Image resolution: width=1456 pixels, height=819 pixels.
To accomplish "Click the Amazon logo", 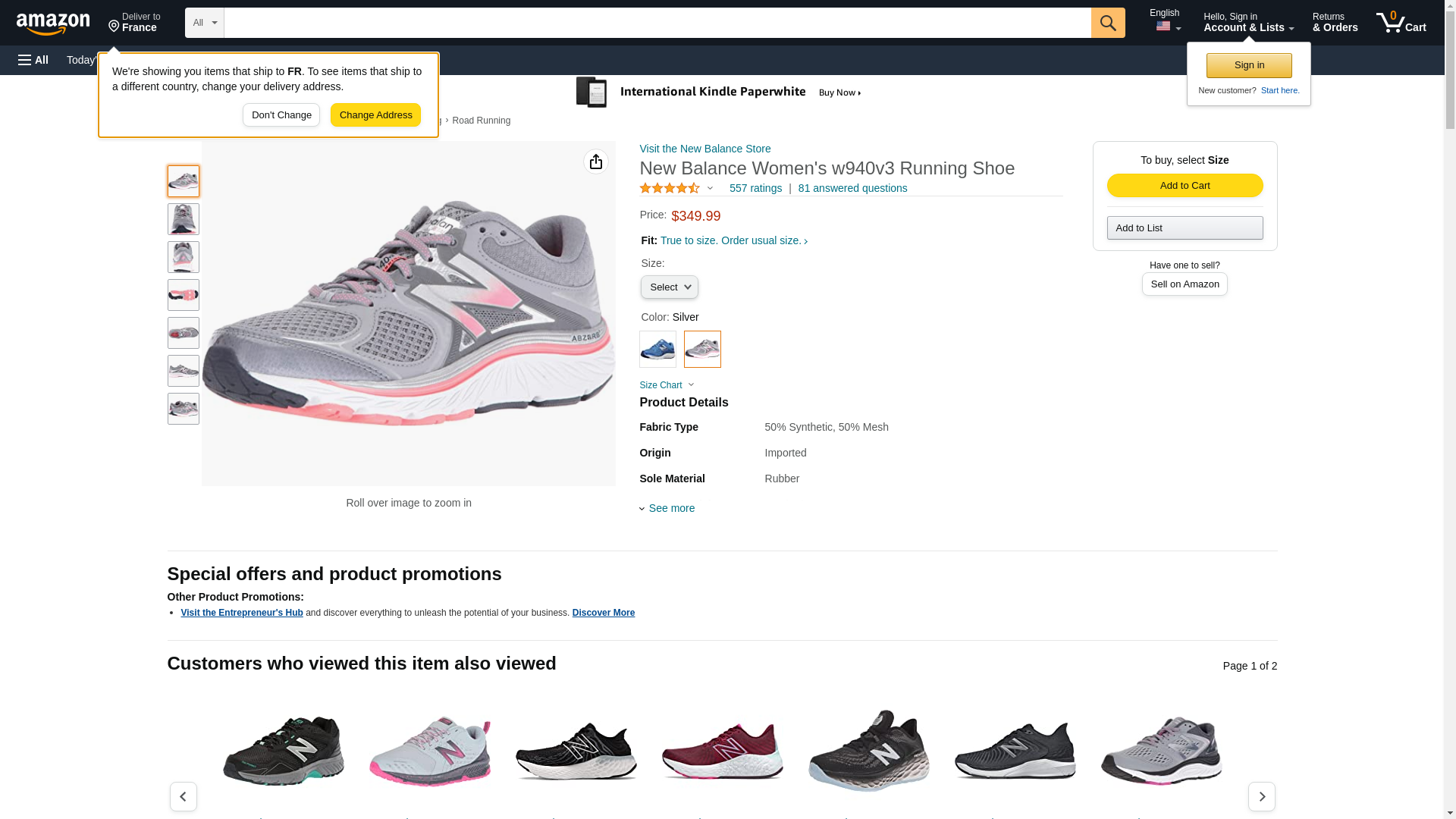I will click(53, 24).
